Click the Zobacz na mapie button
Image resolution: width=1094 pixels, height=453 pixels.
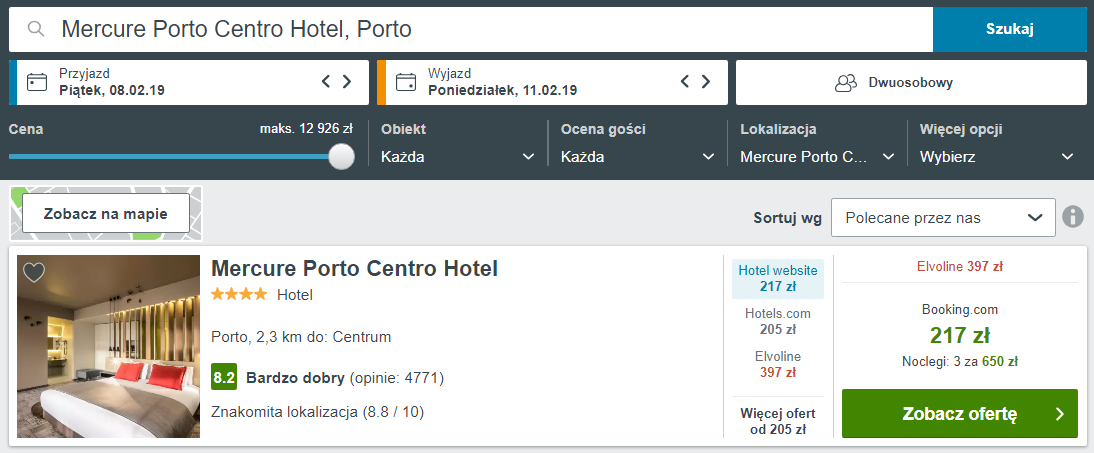[x=105, y=214]
